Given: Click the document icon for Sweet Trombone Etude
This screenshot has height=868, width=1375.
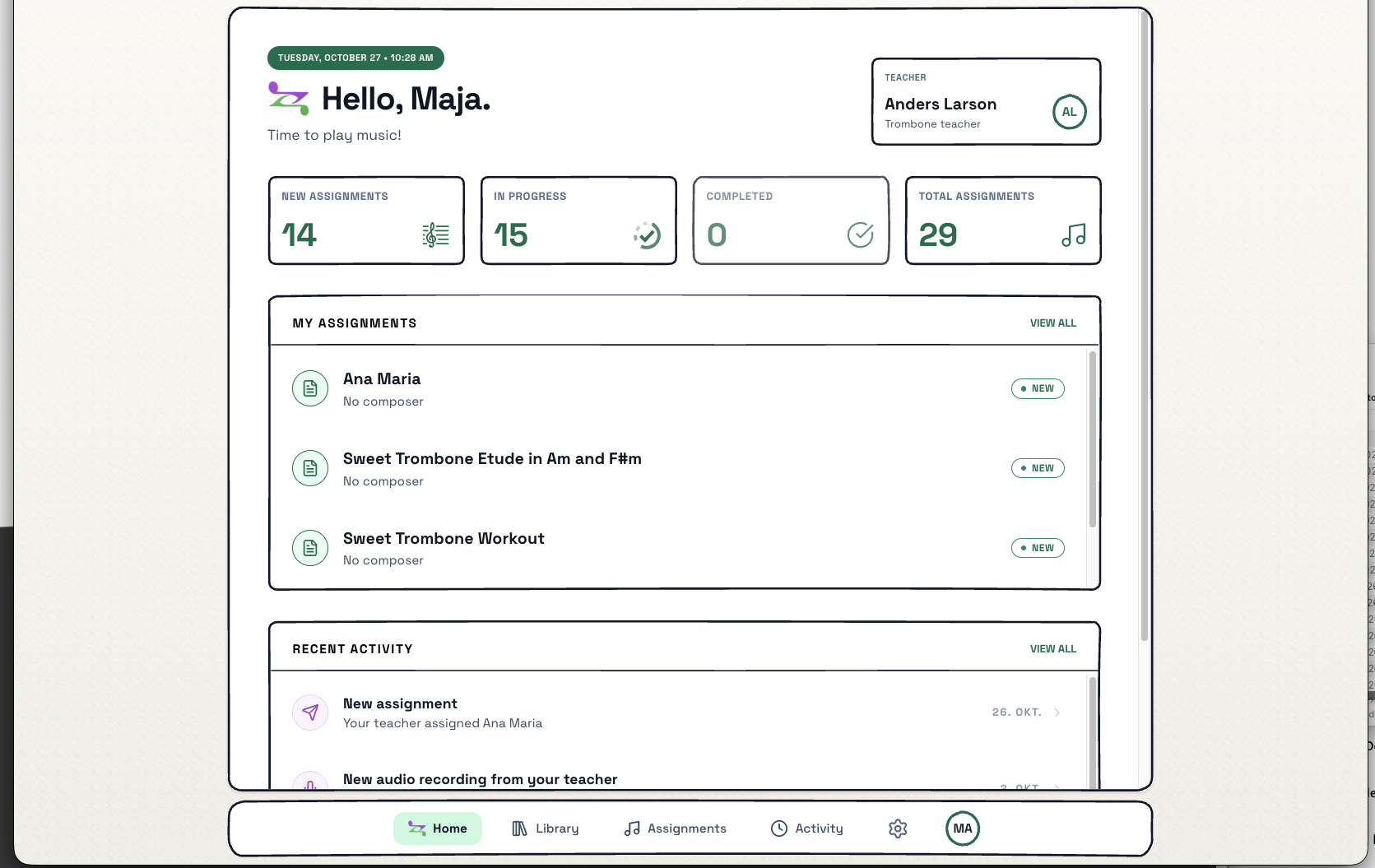Looking at the screenshot, I should tap(310, 468).
